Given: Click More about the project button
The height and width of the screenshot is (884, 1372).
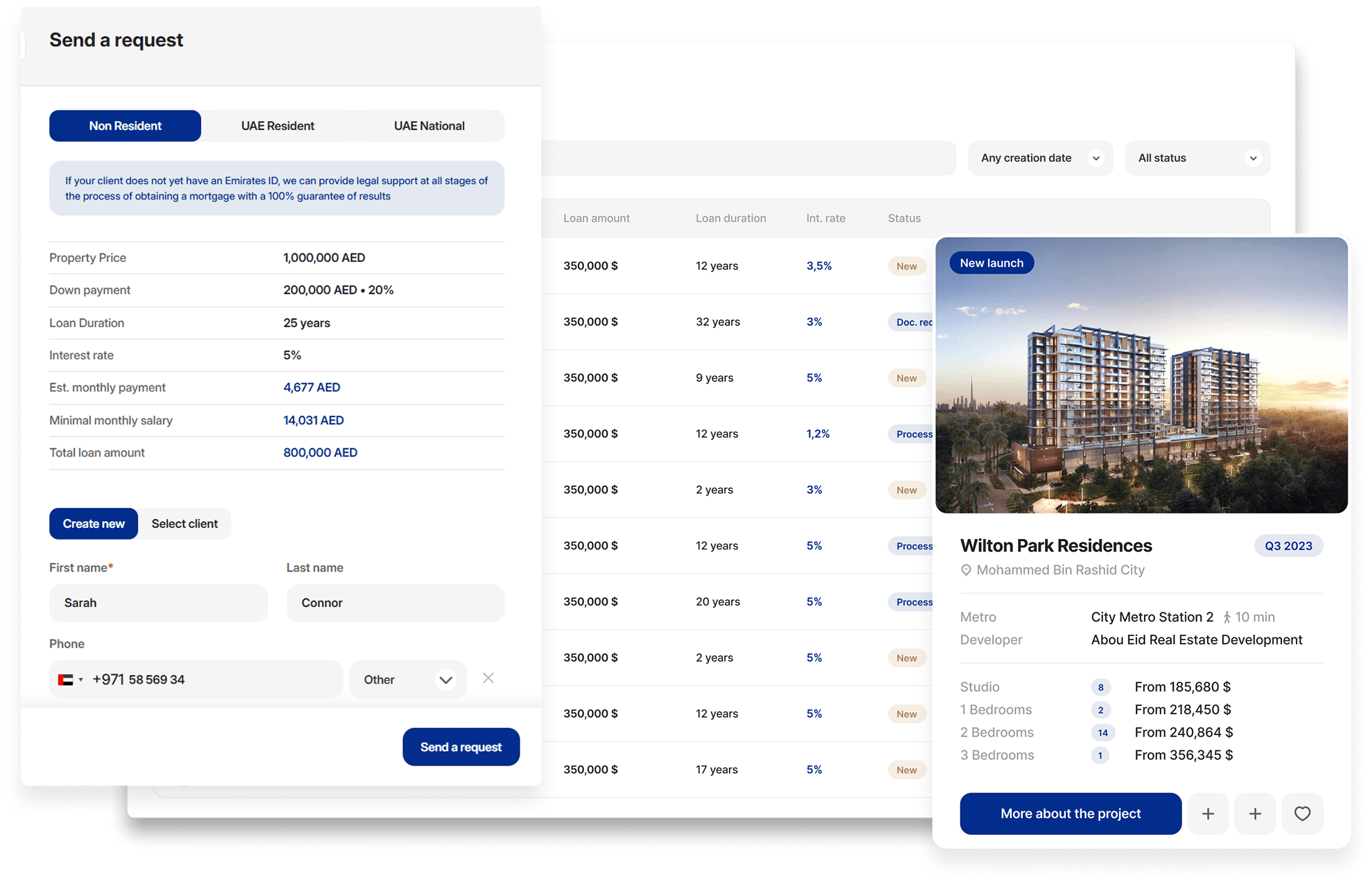Looking at the screenshot, I should click(x=1070, y=813).
